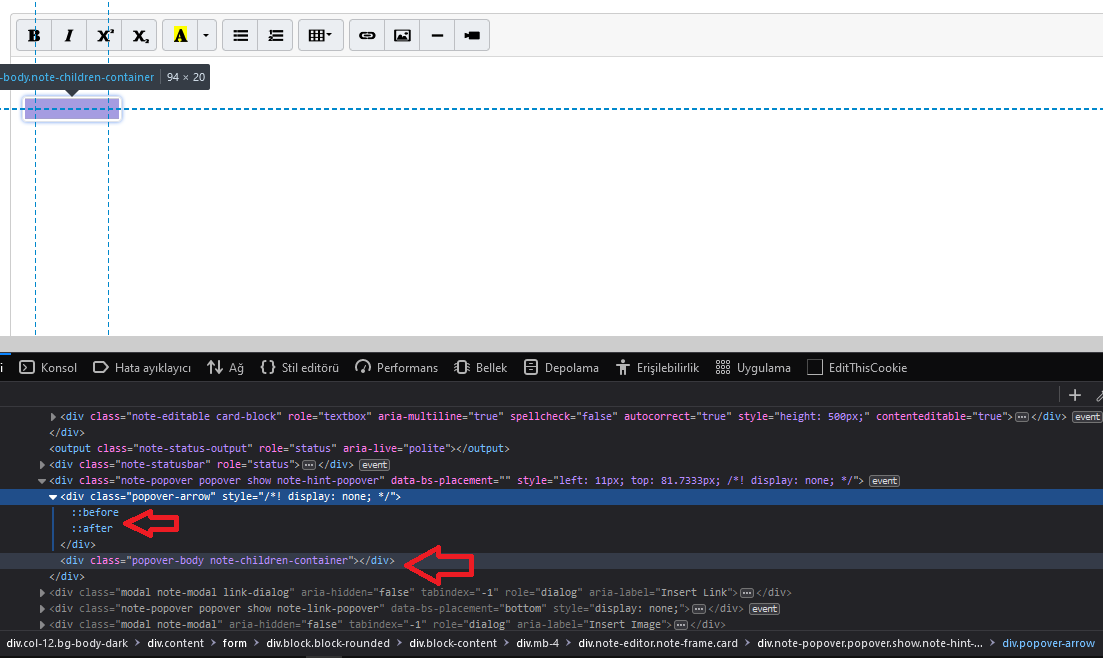
Task: Toggle bold formatting
Action: tap(33, 35)
